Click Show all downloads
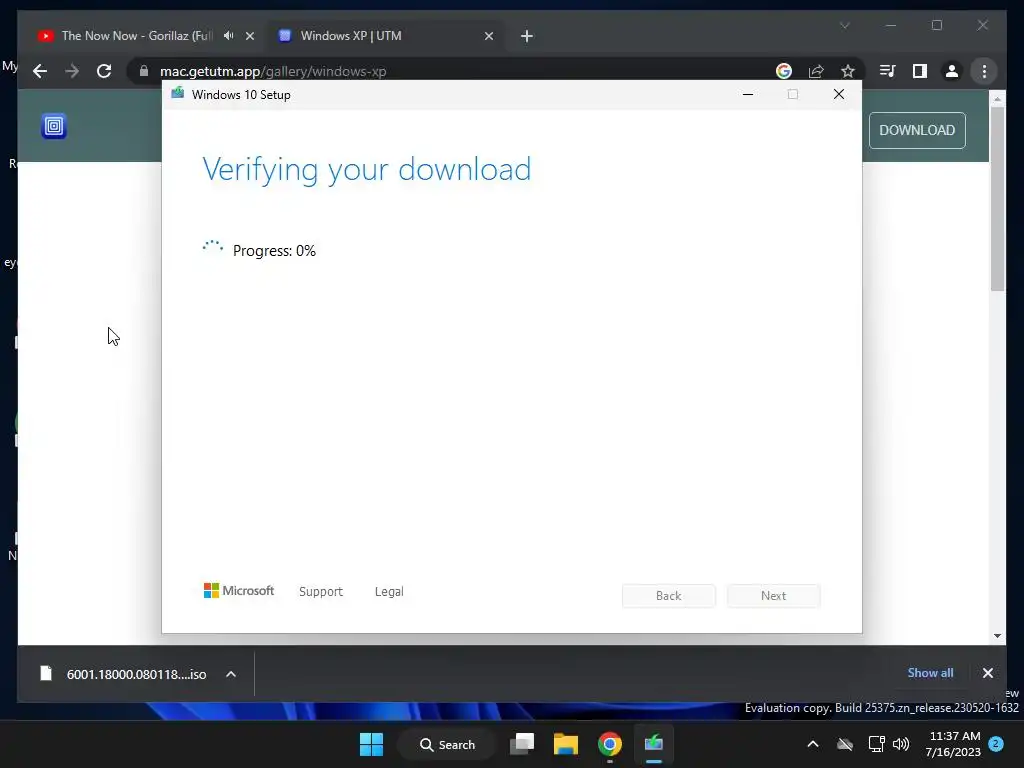Image resolution: width=1024 pixels, height=768 pixels. coord(930,673)
